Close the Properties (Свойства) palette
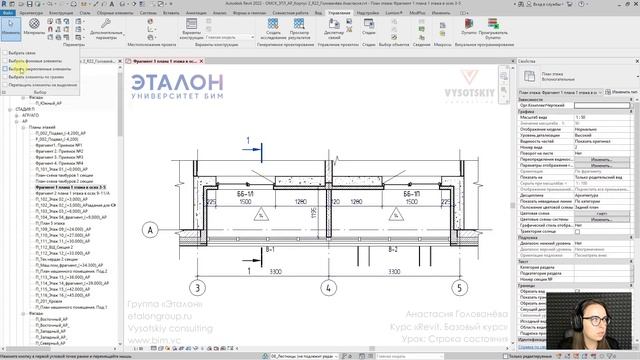This screenshot has width=640, height=360. [637, 61]
